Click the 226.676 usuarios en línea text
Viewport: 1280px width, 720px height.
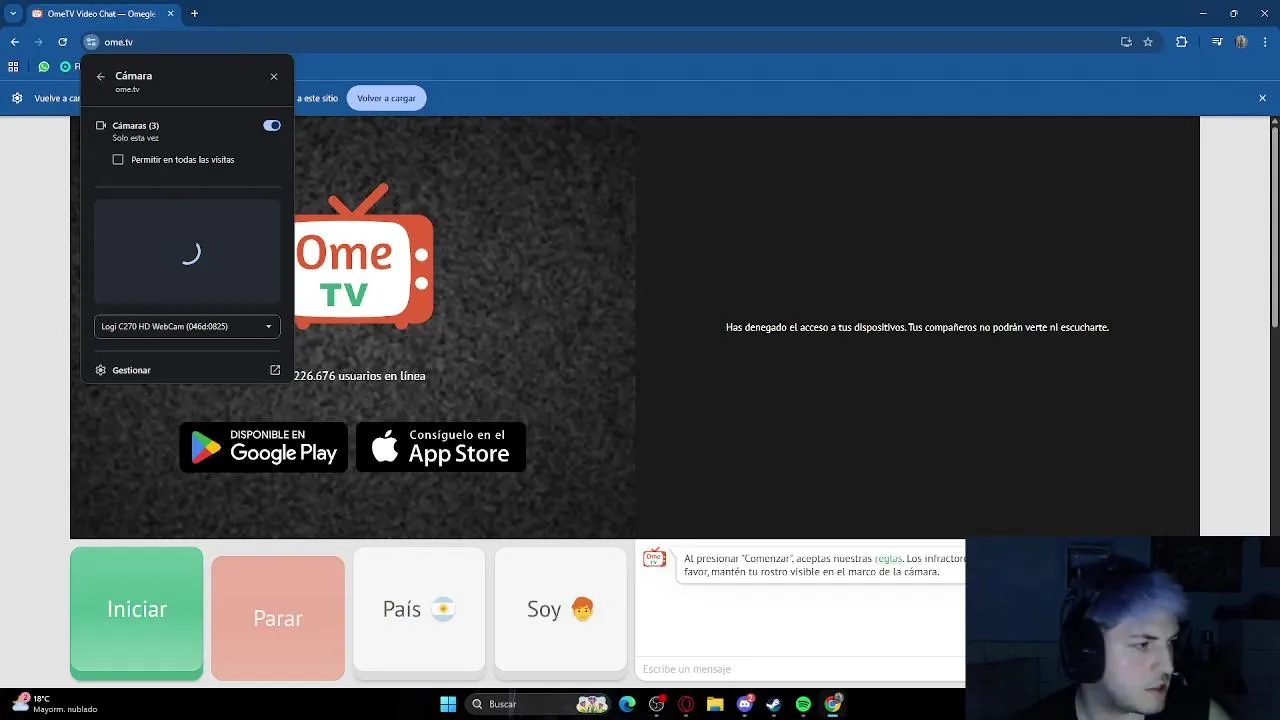click(360, 376)
